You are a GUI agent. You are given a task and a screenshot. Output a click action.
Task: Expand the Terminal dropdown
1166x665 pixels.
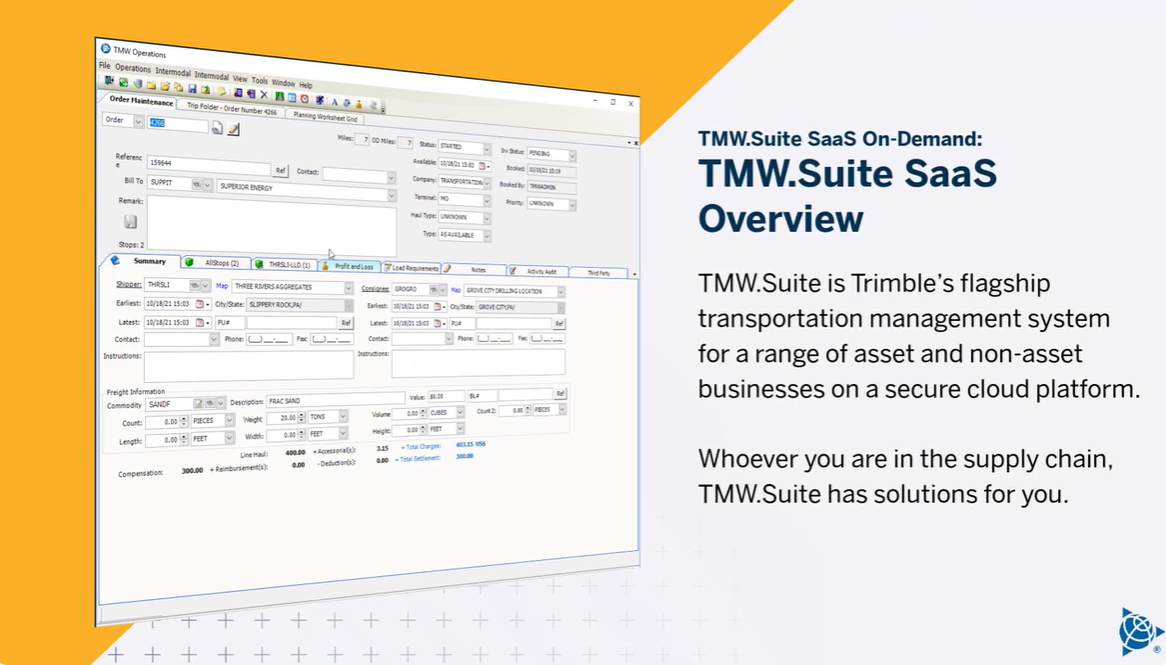tap(486, 201)
